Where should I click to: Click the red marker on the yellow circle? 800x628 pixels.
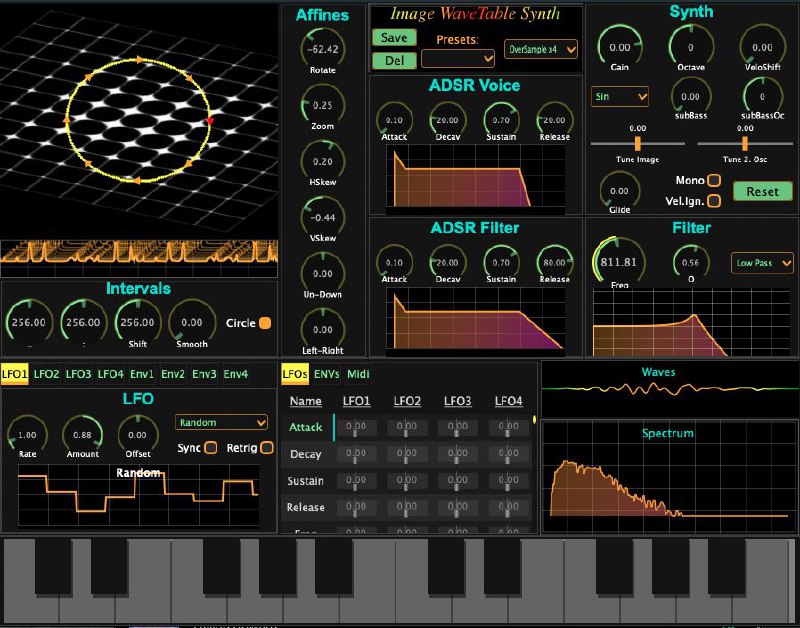[210, 121]
